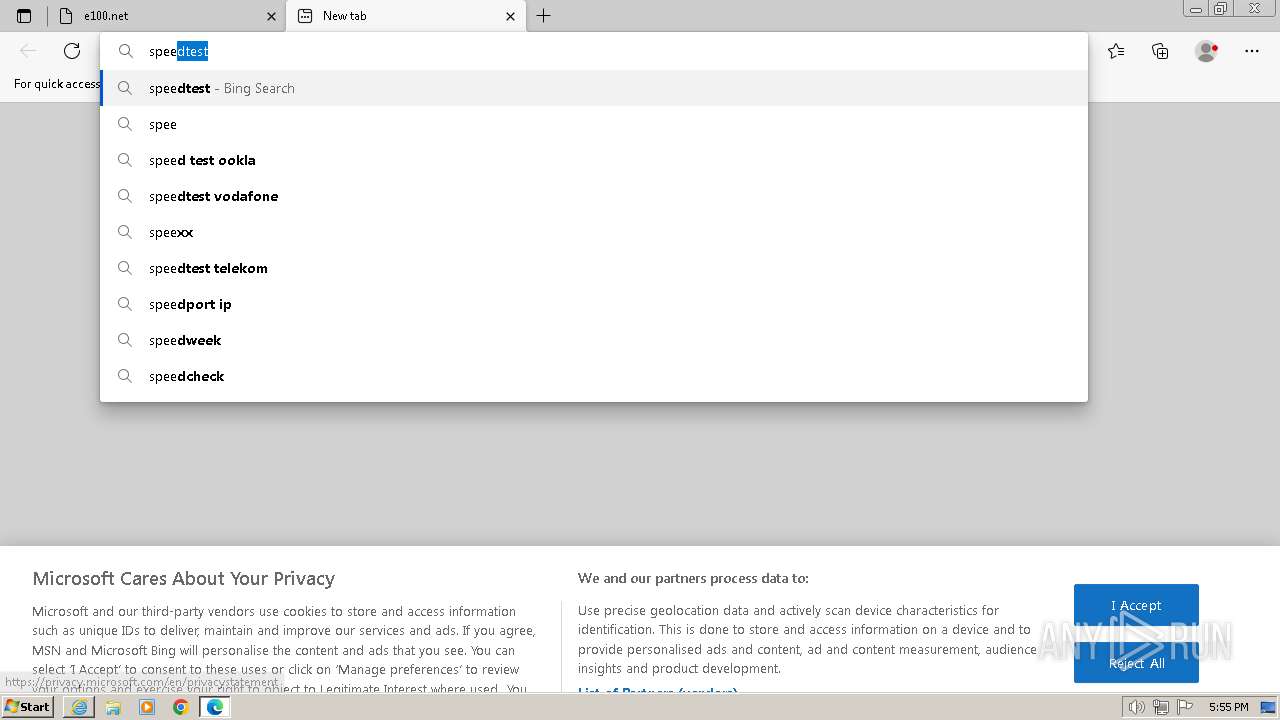Open the Windows Start menu
This screenshot has height=720, width=1280.
[28, 707]
